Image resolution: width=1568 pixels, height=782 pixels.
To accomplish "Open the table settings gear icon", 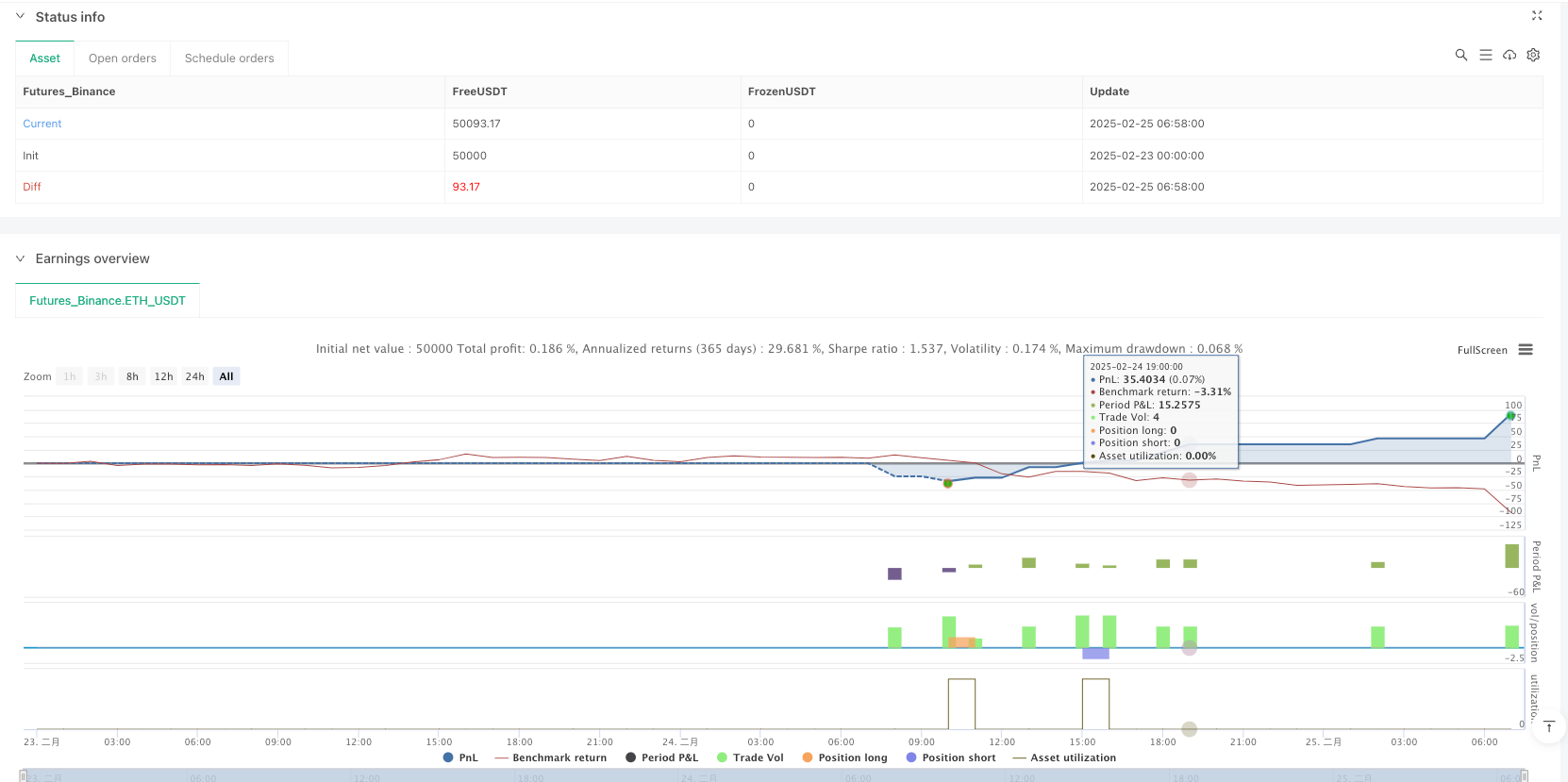I will tap(1534, 56).
